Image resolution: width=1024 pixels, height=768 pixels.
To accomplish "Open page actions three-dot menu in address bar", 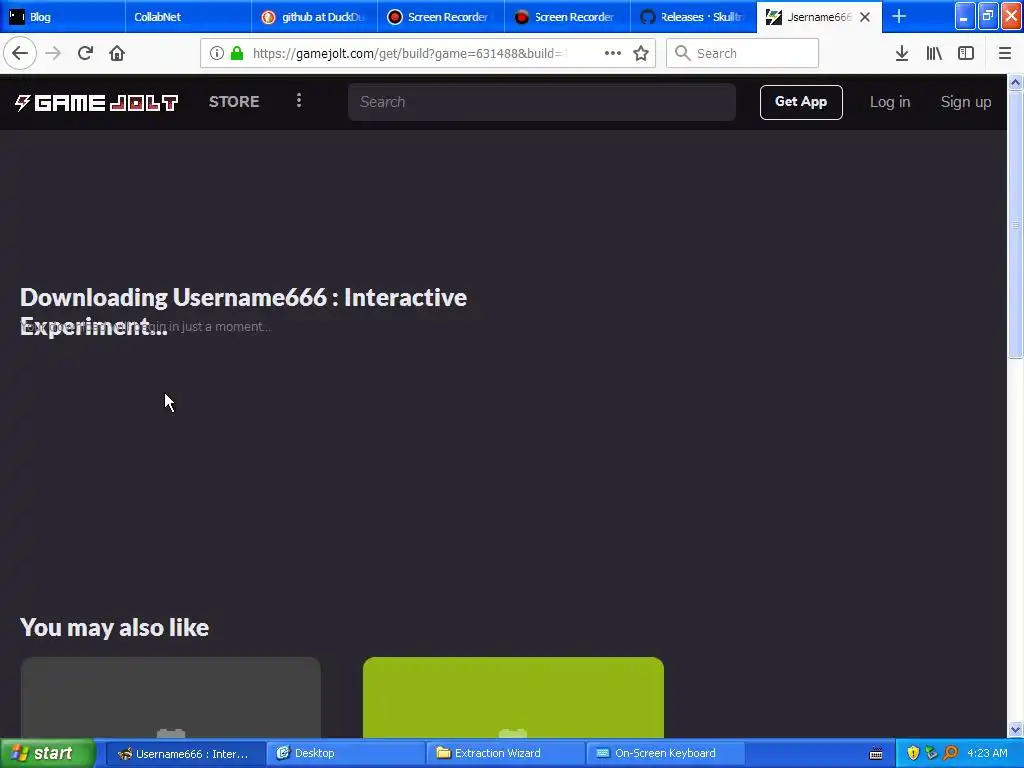I will (x=613, y=53).
